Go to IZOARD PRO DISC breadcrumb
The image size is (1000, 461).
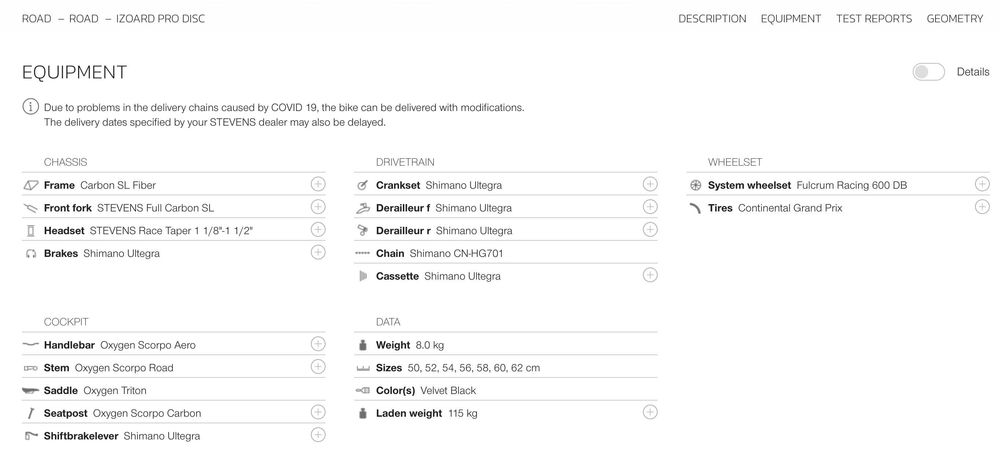click(161, 19)
